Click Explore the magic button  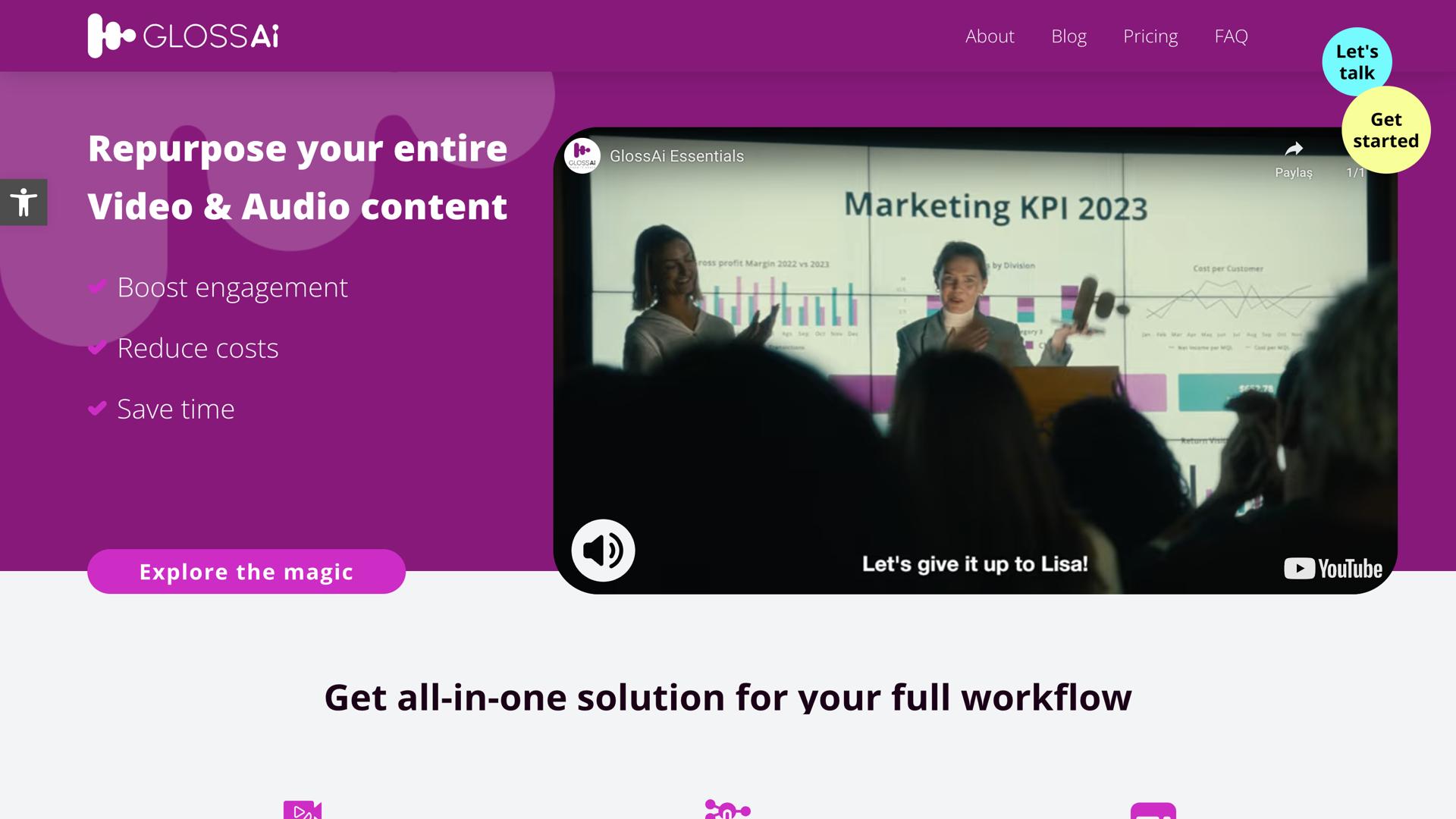pos(246,572)
